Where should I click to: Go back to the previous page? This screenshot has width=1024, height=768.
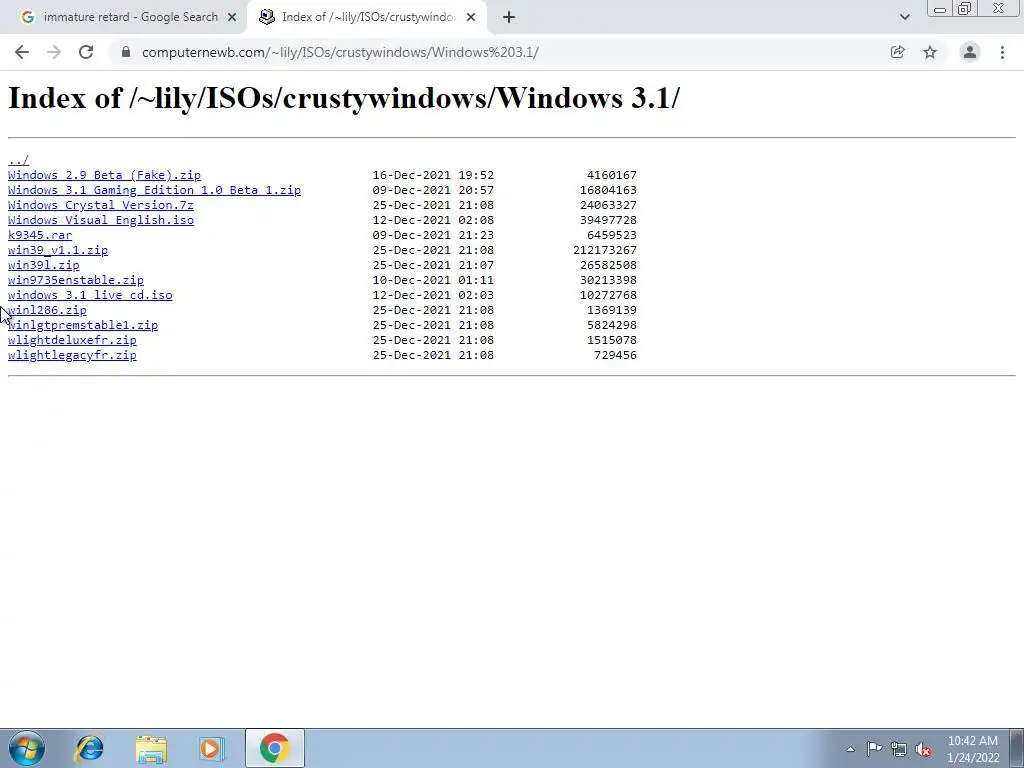click(22, 52)
